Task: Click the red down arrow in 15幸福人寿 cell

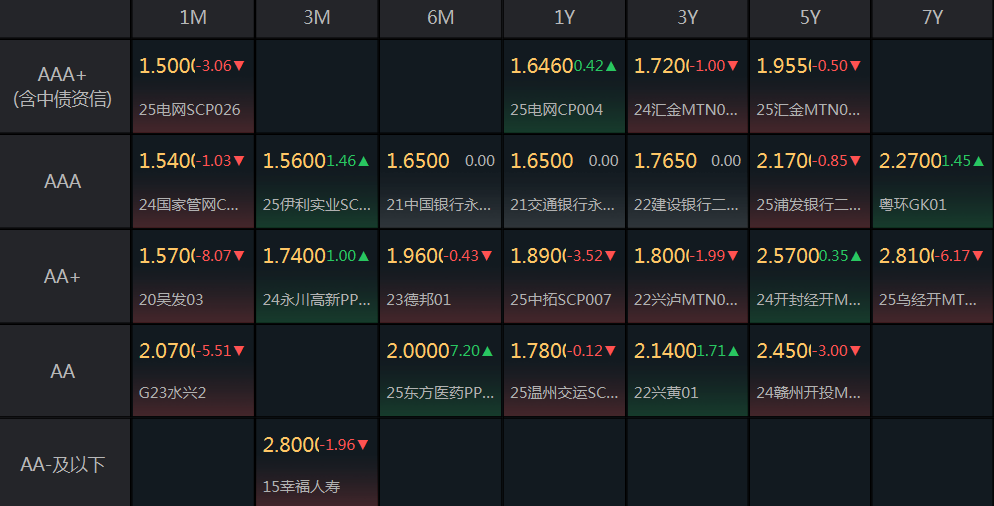Action: [x=363, y=445]
